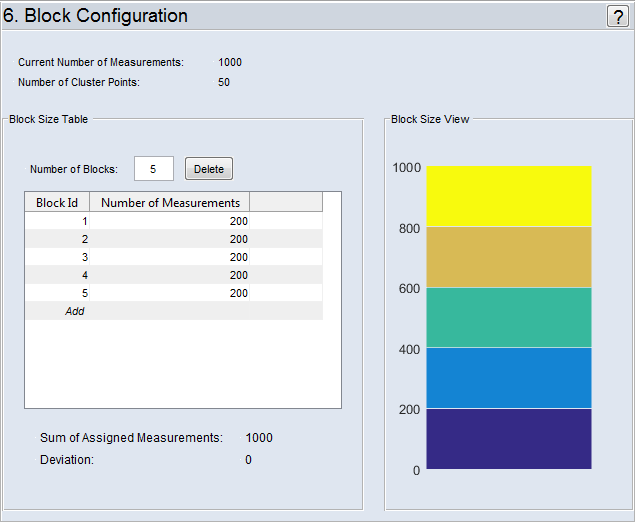Screen dimensions: 635x522
Task: Click the Number of Measurements column header
Action: point(170,202)
